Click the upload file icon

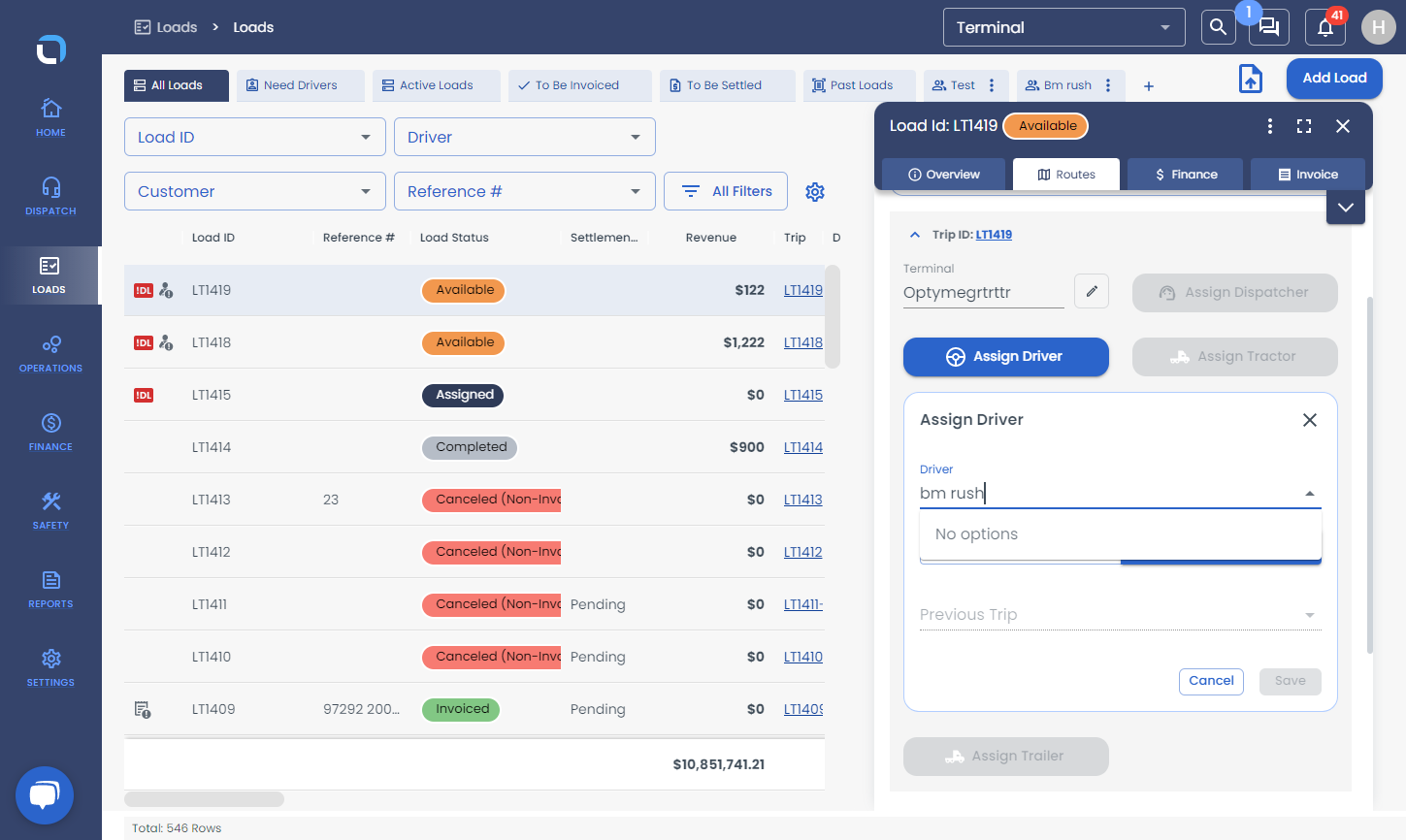1251,79
